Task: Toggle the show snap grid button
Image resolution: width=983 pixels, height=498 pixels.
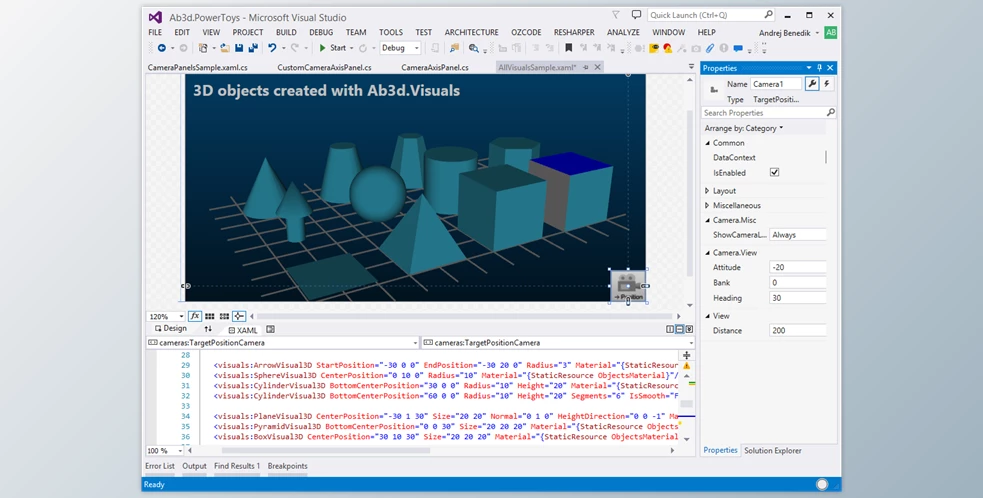Action: 209,316
